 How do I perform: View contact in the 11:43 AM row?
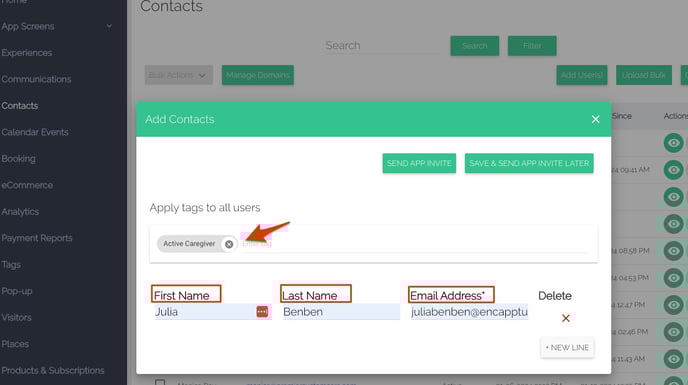[674, 359]
